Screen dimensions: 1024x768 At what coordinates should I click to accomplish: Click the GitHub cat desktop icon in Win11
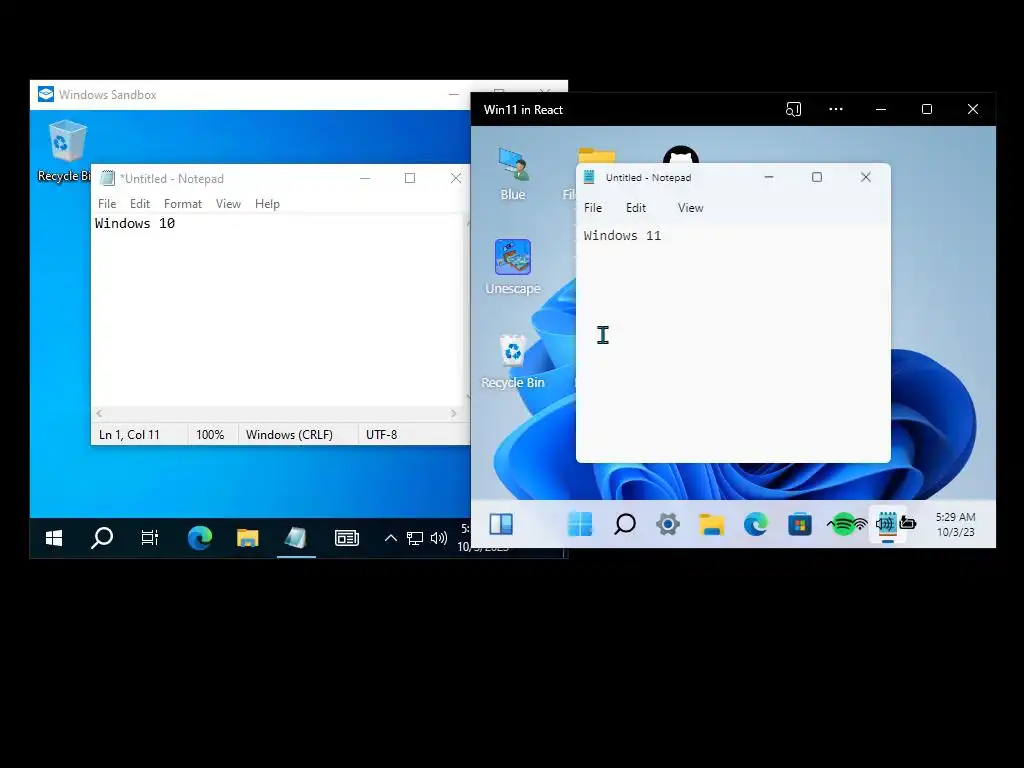pyautogui.click(x=680, y=155)
